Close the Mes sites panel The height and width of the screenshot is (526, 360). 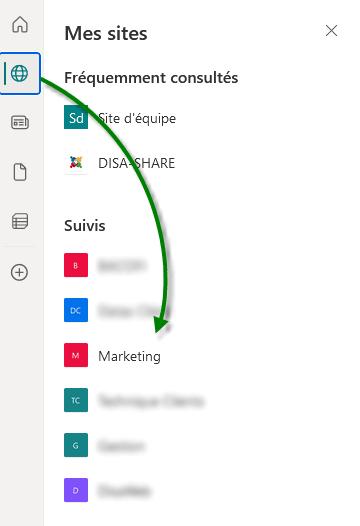331,31
